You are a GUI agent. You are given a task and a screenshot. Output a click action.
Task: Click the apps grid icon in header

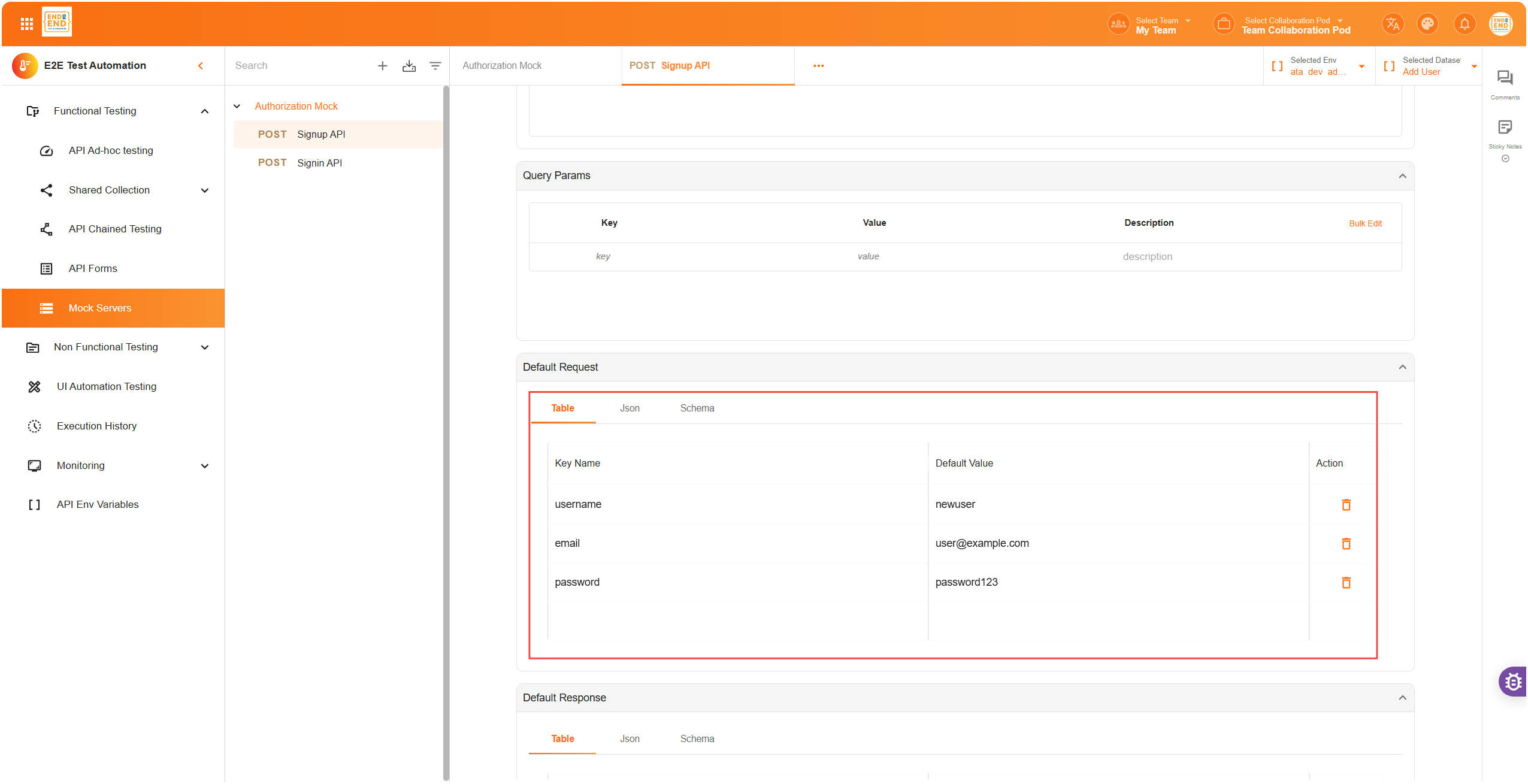point(26,24)
